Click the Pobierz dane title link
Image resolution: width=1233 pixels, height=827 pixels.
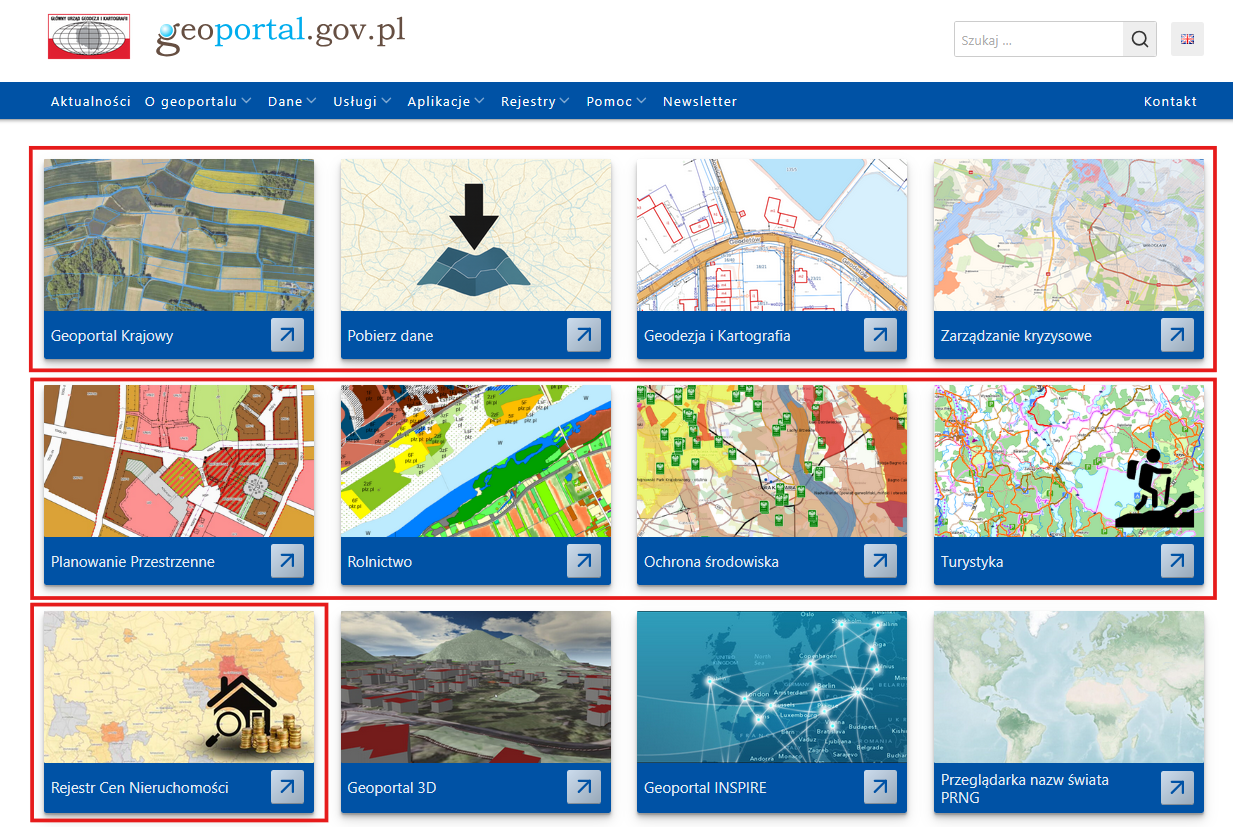point(390,336)
